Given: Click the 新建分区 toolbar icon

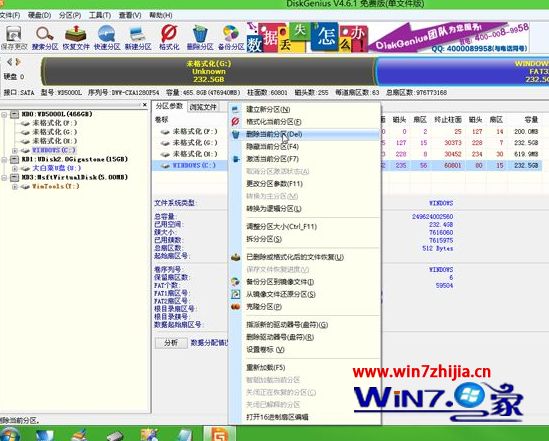Looking at the screenshot, I should tap(138, 38).
